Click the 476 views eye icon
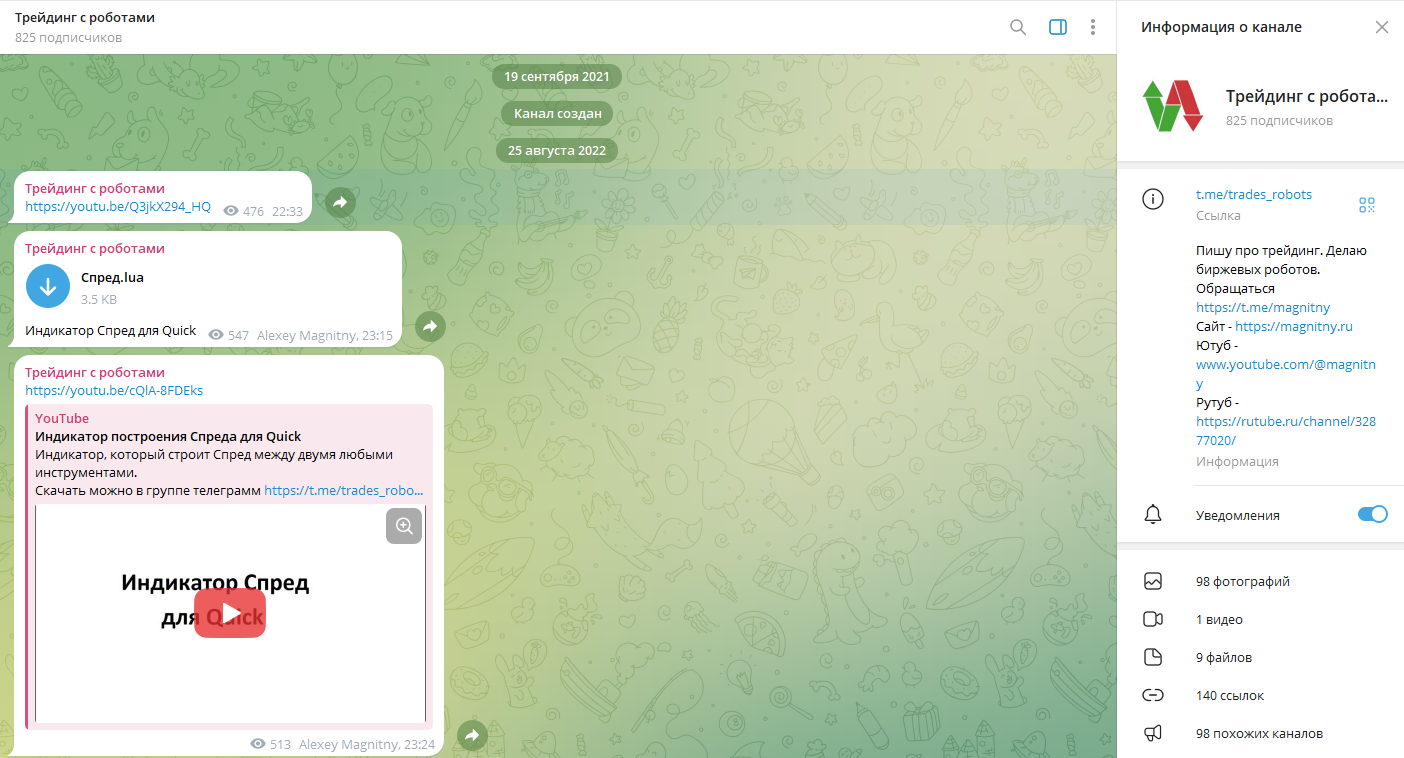 point(231,211)
